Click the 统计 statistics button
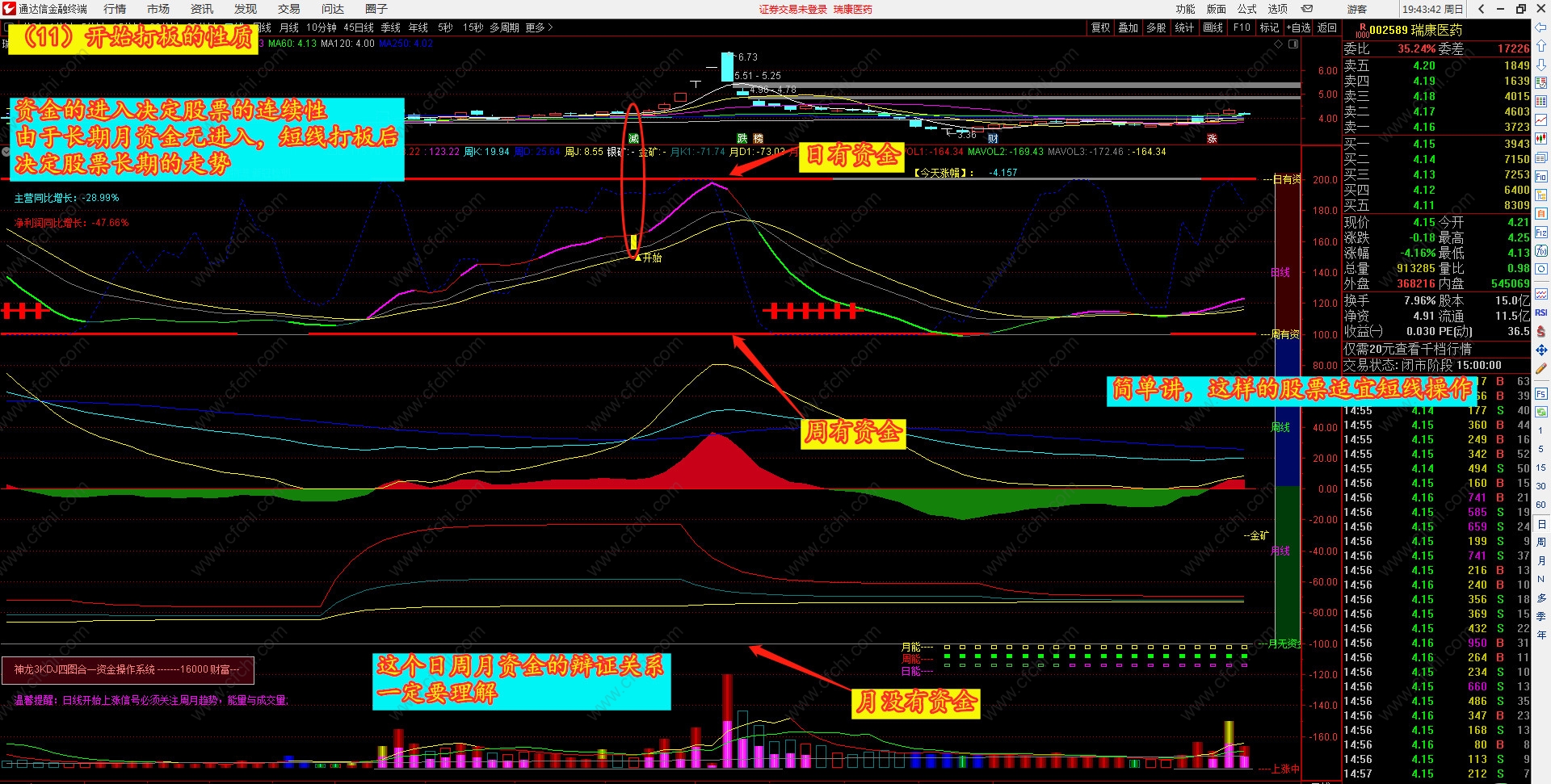The image size is (1551, 784). [x=1184, y=27]
